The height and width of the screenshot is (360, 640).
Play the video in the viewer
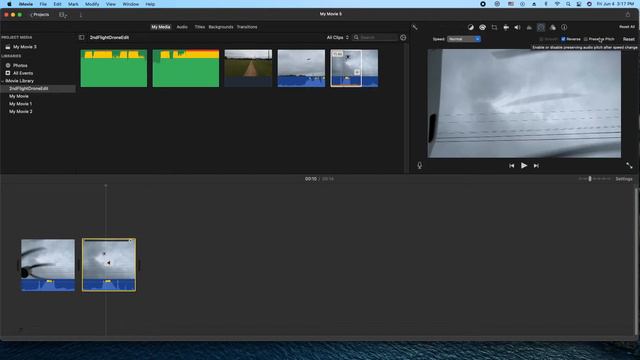524,165
